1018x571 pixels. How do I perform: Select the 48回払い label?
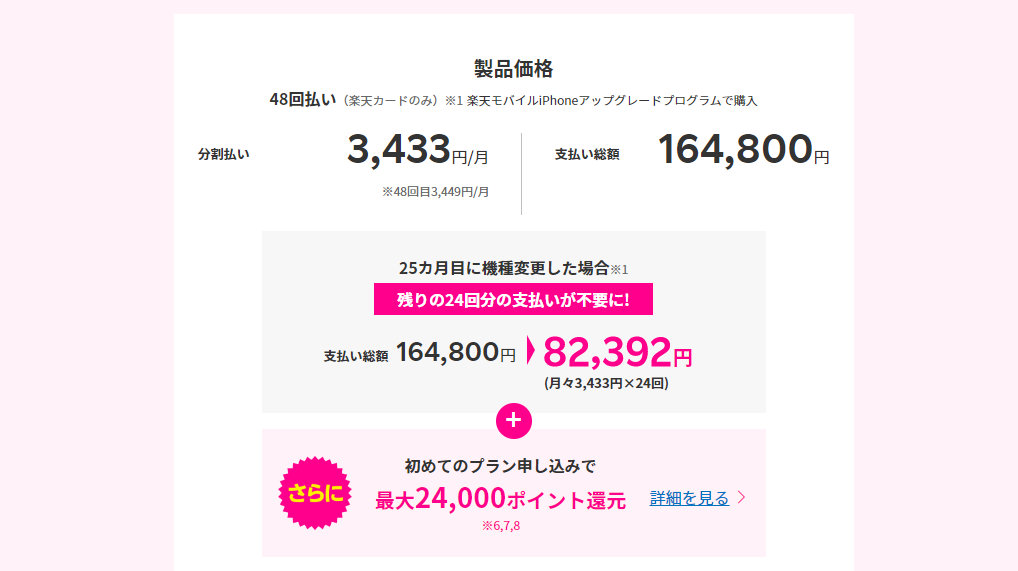pyautogui.click(x=303, y=99)
